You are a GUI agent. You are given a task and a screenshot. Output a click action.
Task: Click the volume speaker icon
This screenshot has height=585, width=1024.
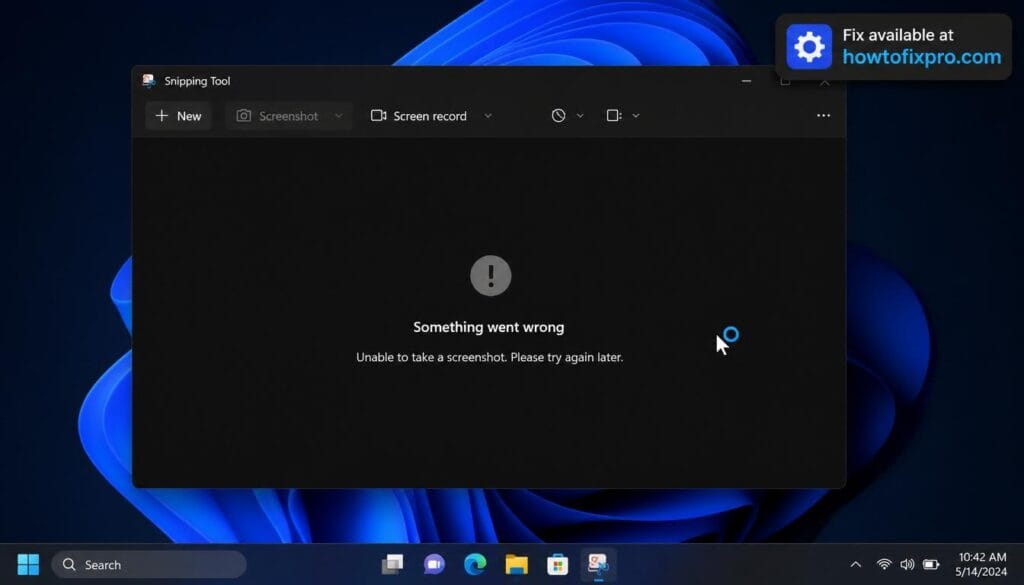coord(907,564)
